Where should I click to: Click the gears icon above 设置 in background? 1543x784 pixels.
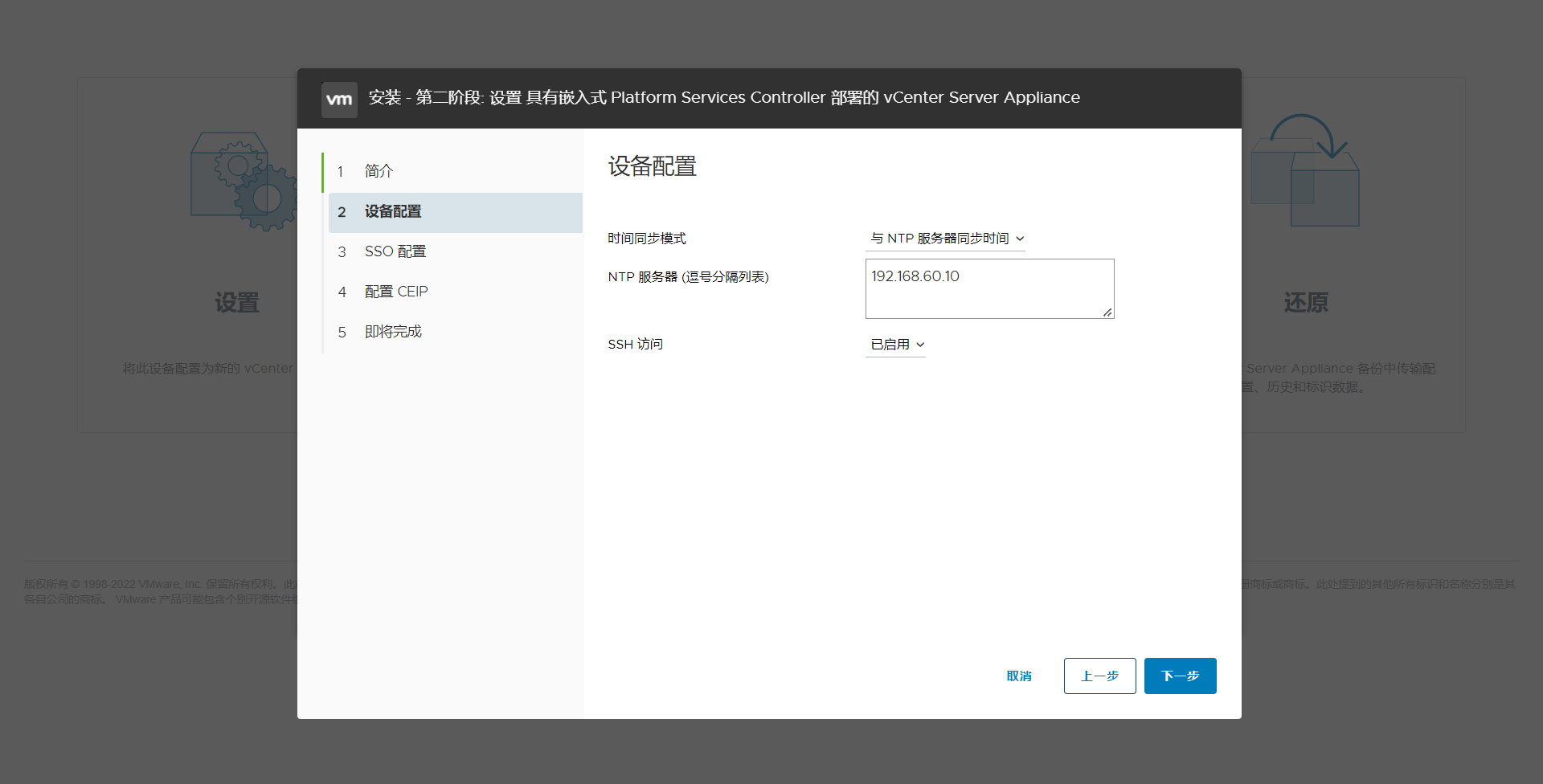[244, 182]
